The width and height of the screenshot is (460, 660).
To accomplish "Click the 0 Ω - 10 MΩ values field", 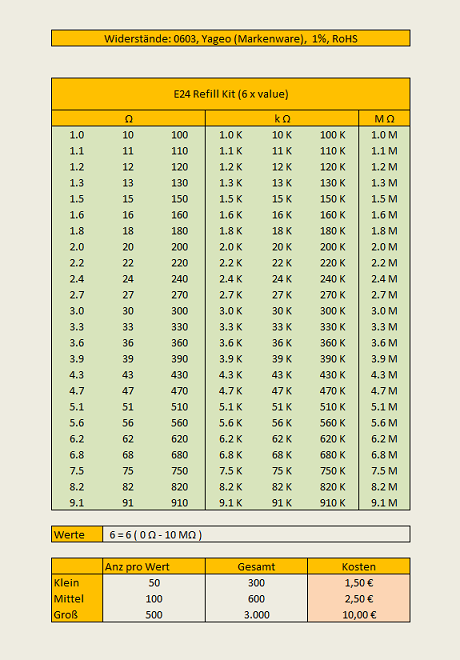I will click(x=256, y=534).
